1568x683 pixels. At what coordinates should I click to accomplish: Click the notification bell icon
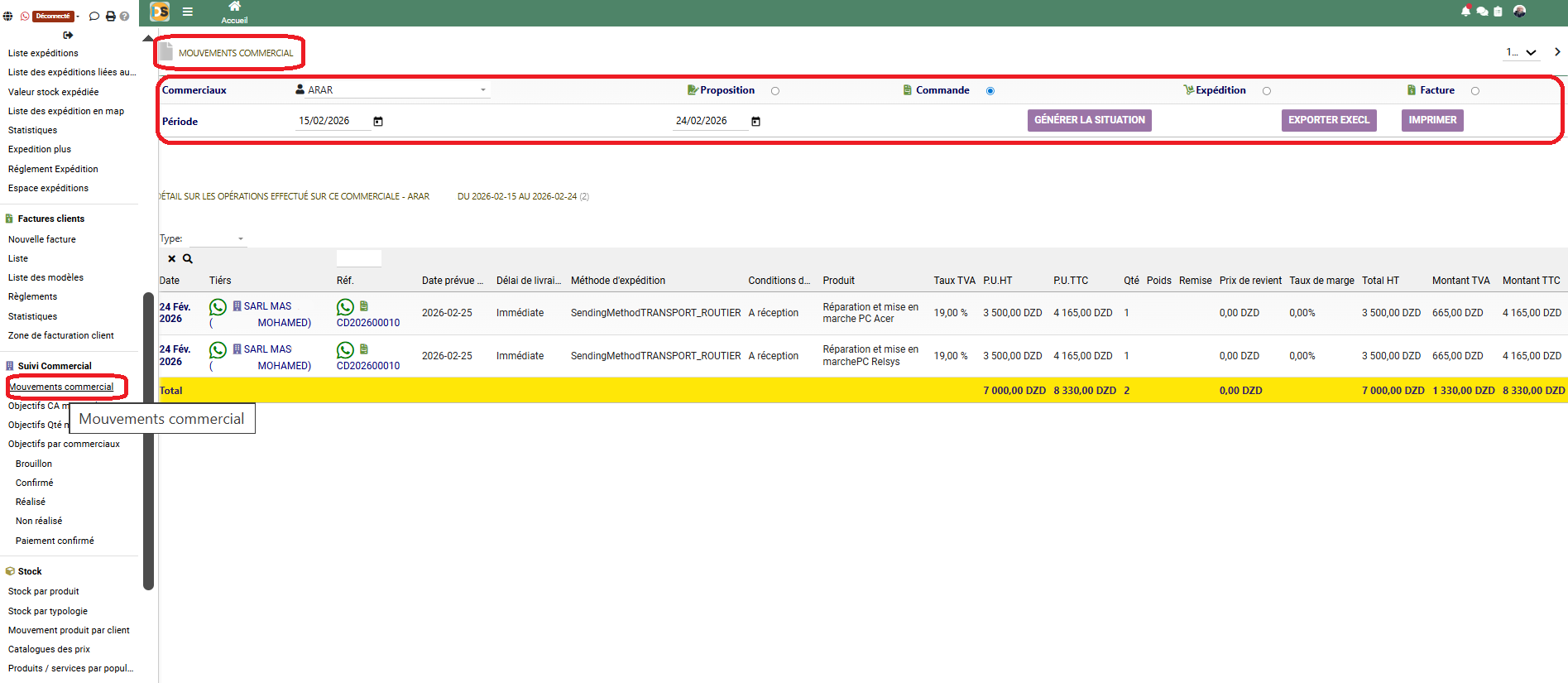[x=1465, y=12]
